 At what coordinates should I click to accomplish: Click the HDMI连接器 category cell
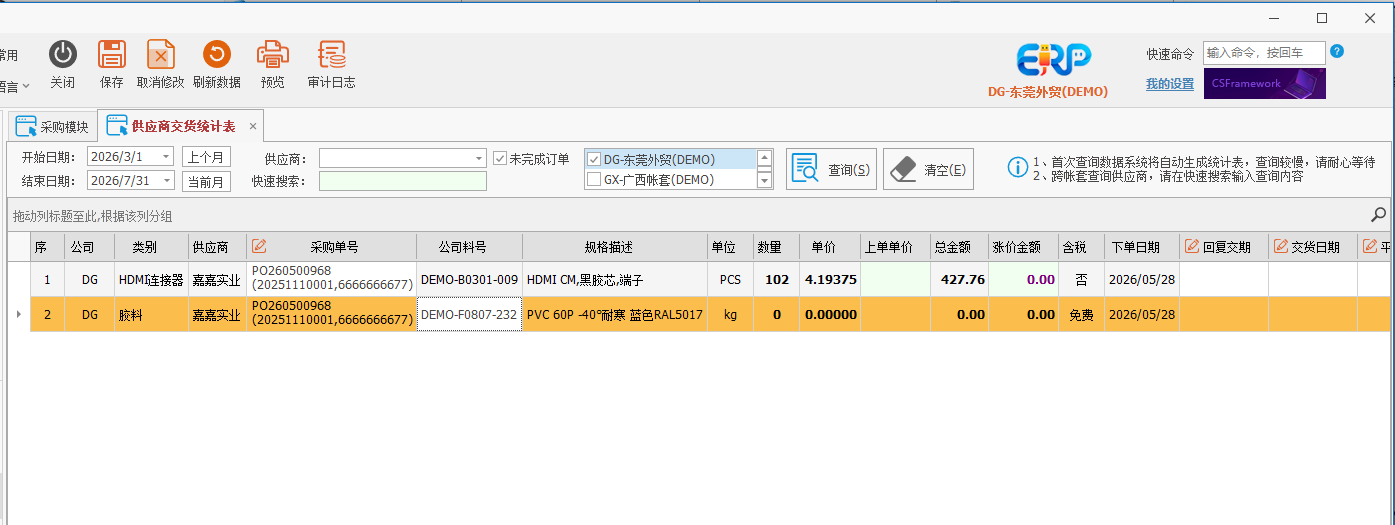(151, 280)
